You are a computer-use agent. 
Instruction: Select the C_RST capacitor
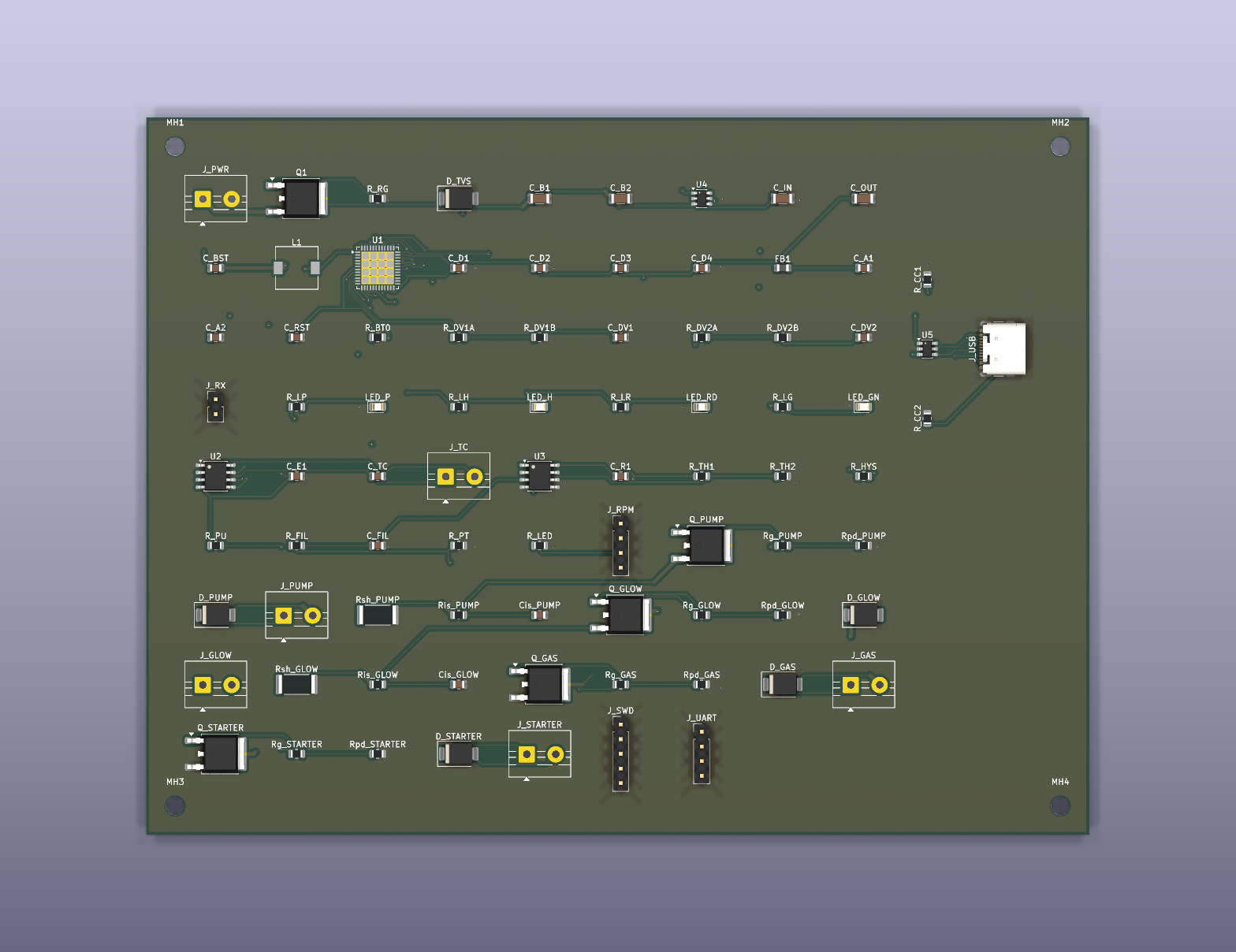(296, 337)
